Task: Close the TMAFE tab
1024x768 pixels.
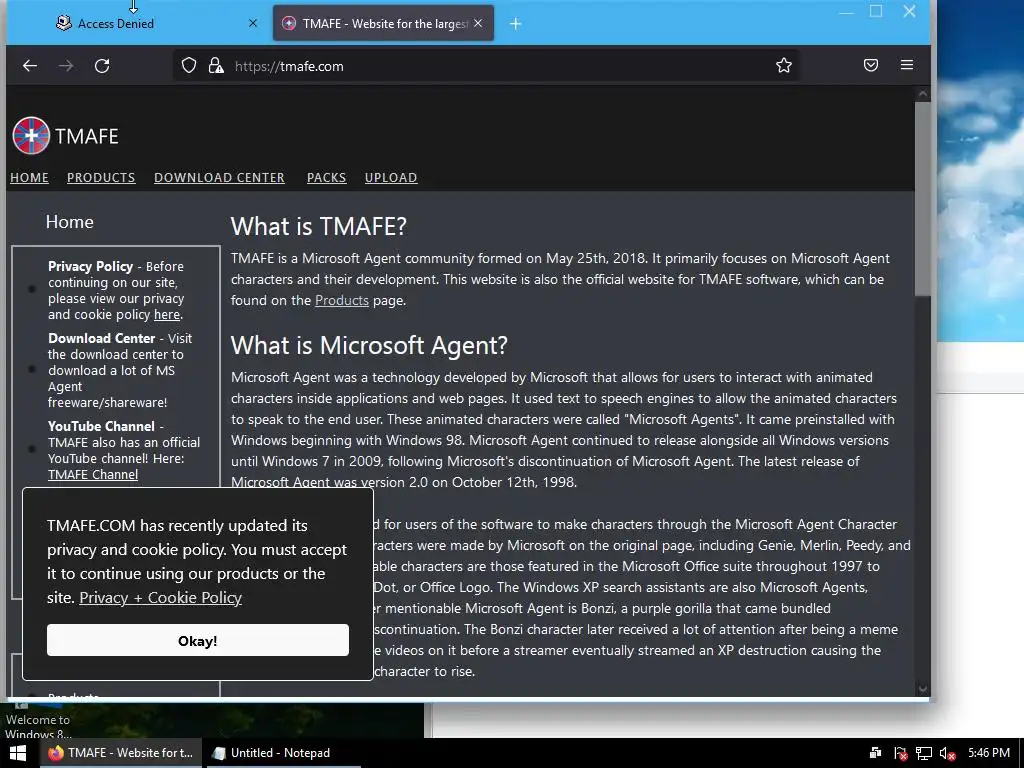Action: pyautogui.click(x=478, y=24)
